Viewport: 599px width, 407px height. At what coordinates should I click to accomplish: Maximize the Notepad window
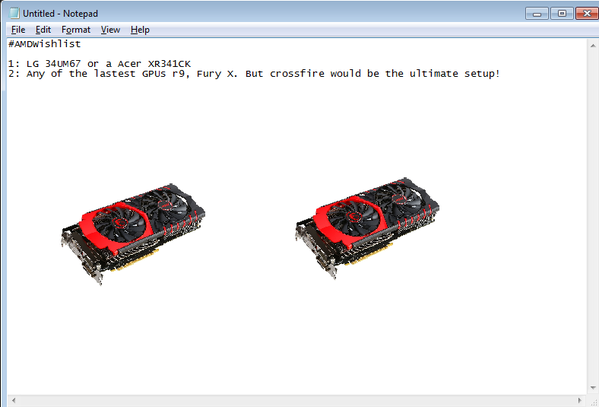click(562, 13)
